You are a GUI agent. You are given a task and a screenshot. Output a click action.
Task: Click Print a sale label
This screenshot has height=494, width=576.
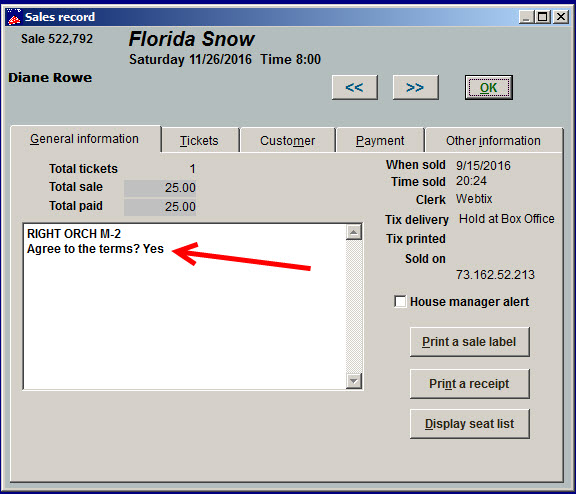click(469, 342)
